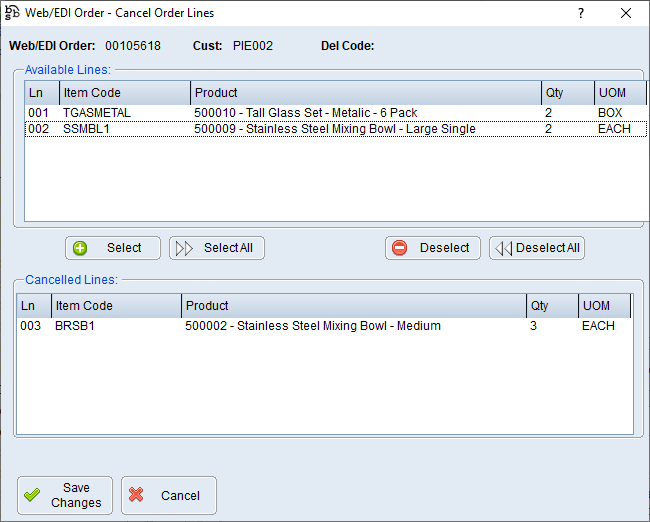
Task: Click Qty header in Cancelled Lines table
Action: tap(551, 306)
